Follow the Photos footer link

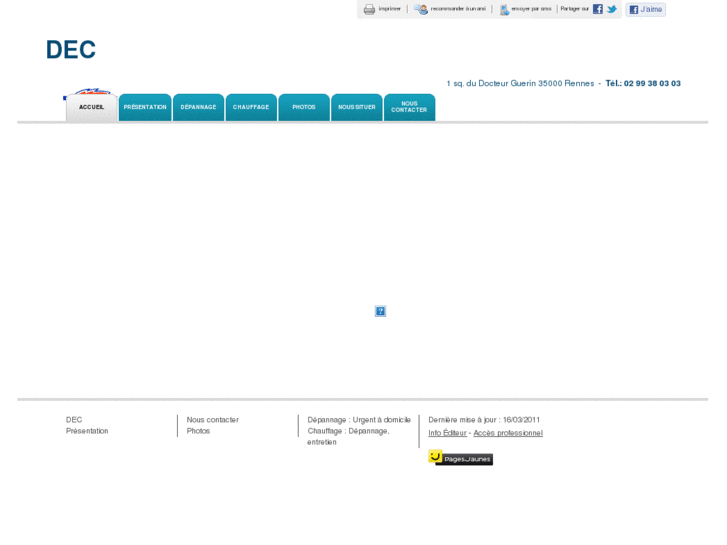[x=198, y=431]
